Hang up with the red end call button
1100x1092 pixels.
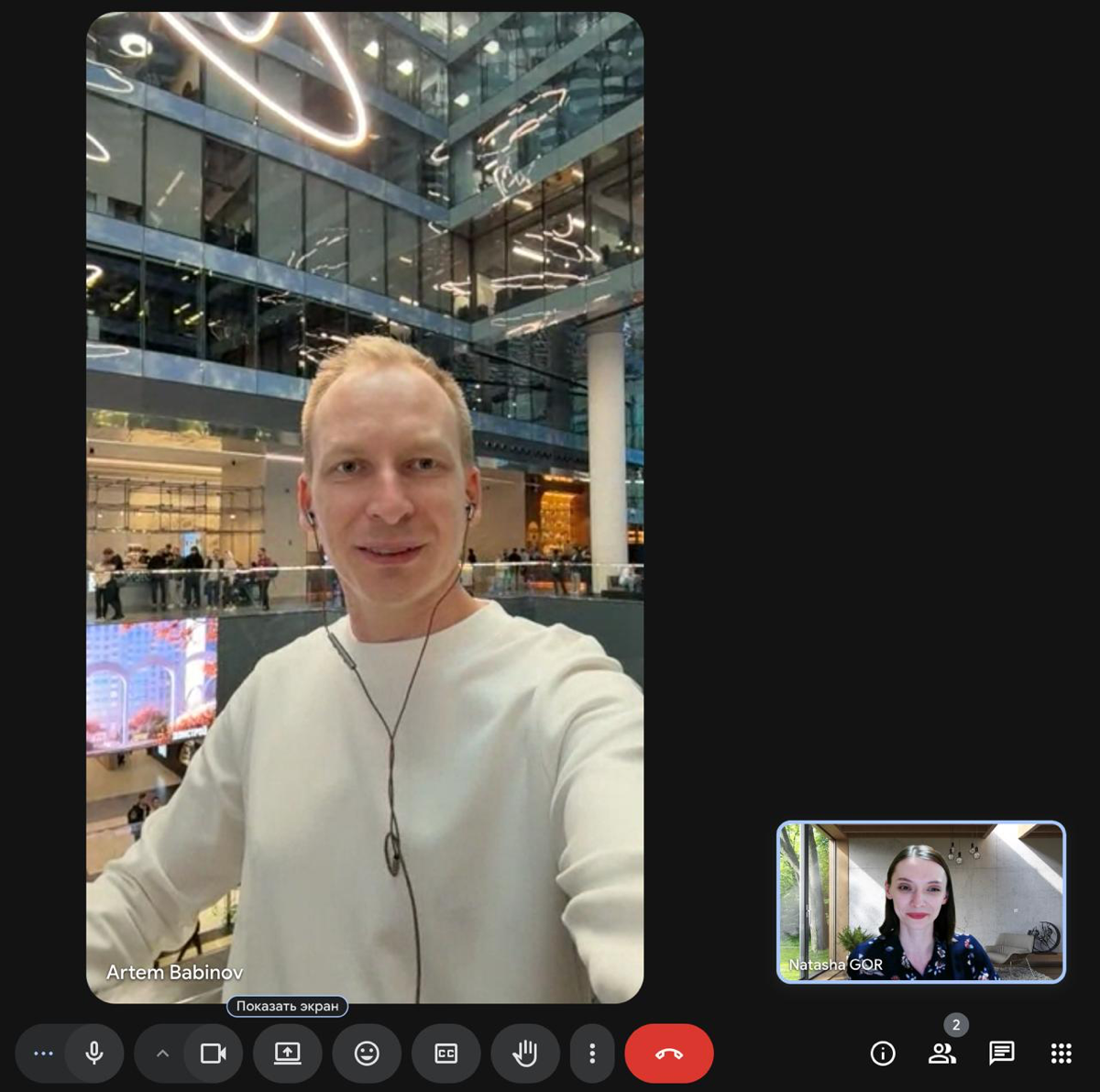(x=669, y=1053)
